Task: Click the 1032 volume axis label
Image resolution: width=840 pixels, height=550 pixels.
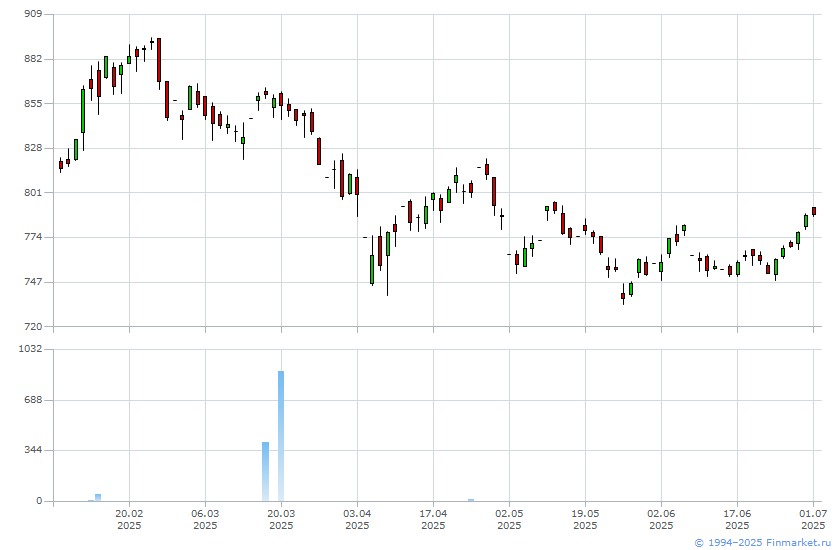Action: tap(30, 349)
